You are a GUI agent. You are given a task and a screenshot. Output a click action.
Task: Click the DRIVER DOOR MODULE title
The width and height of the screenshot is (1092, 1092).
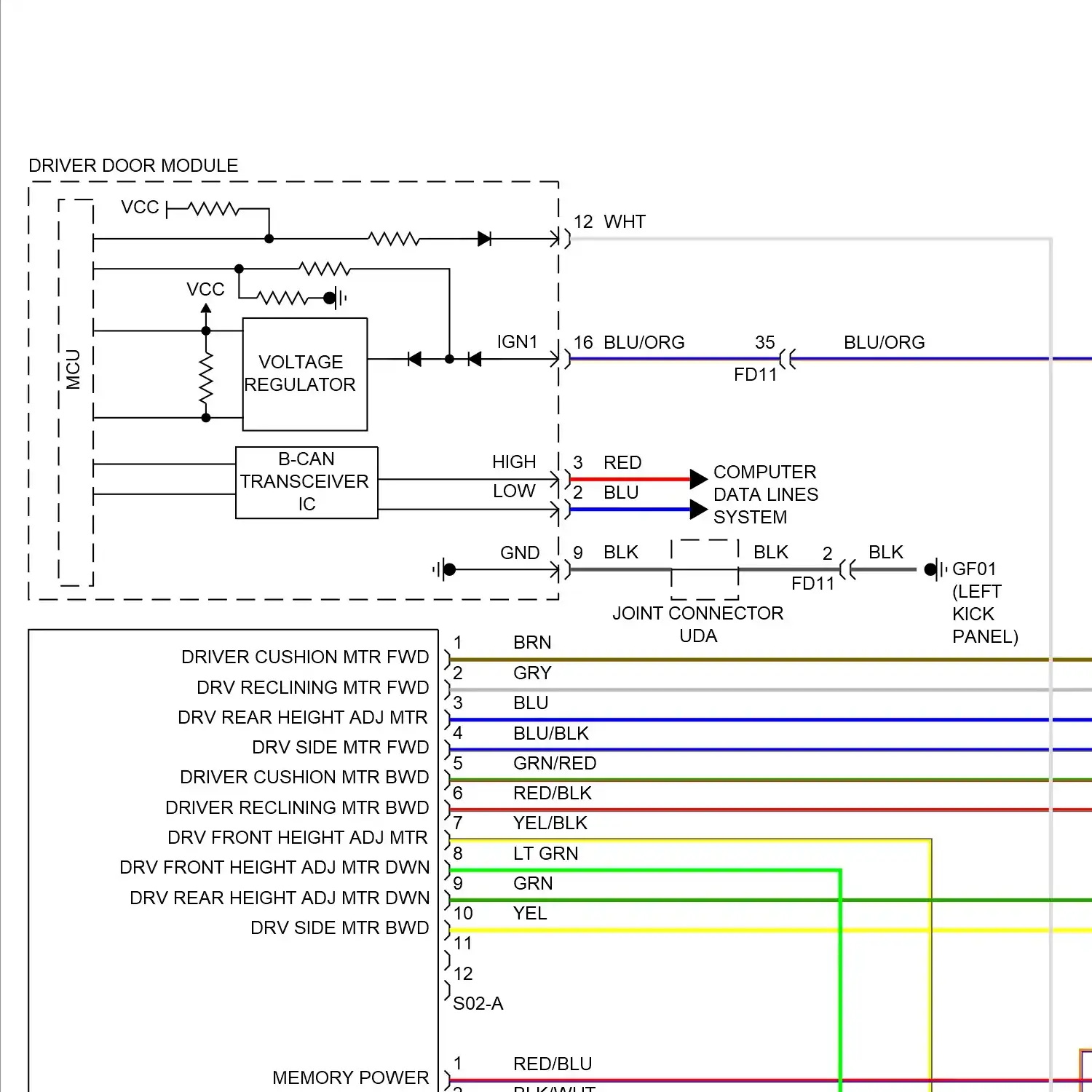point(133,165)
